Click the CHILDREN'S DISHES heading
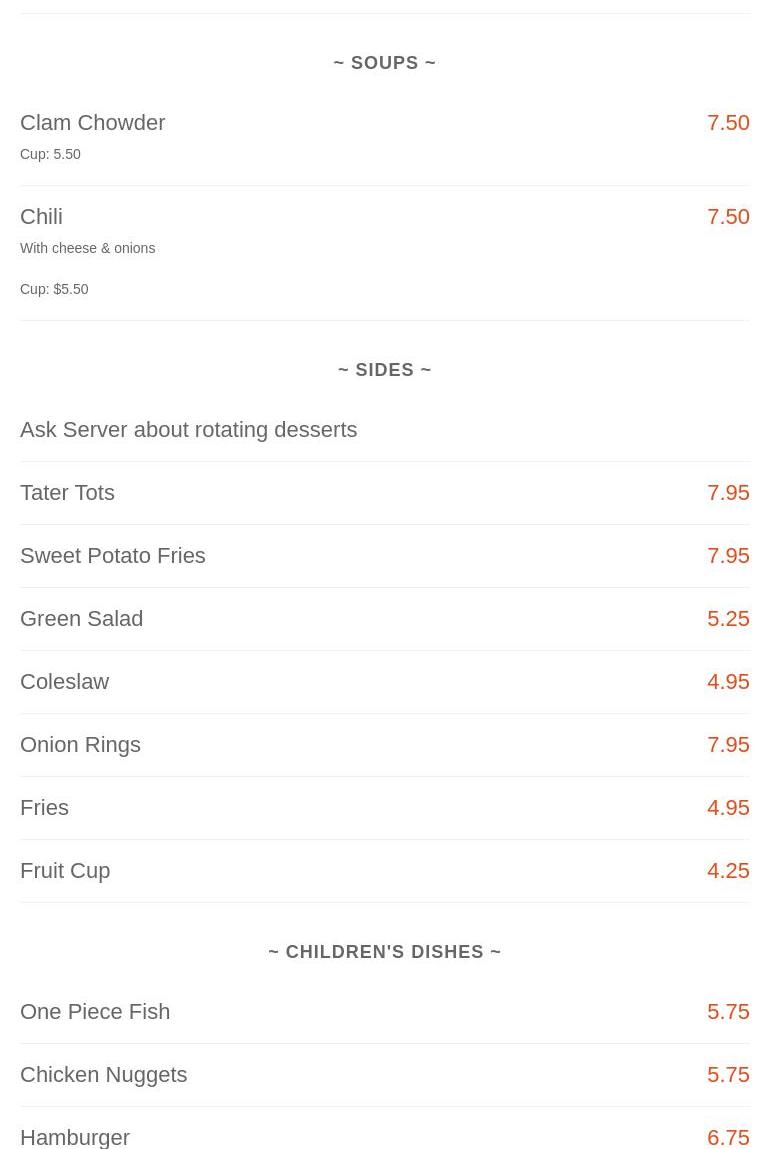The height and width of the screenshot is (1149, 770). point(385,952)
